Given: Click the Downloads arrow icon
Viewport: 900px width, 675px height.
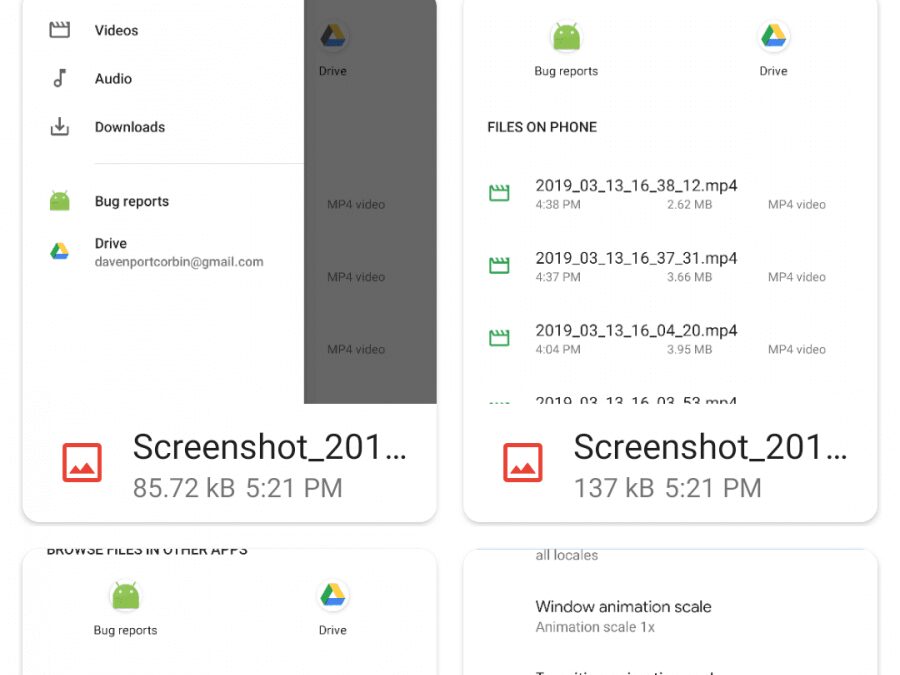Looking at the screenshot, I should coord(60,127).
